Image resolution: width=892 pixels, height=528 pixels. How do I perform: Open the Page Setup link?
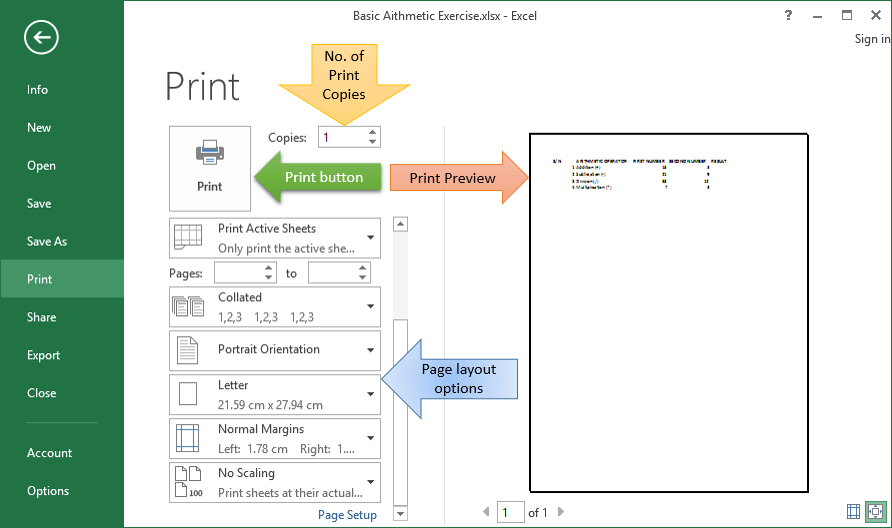(x=347, y=515)
